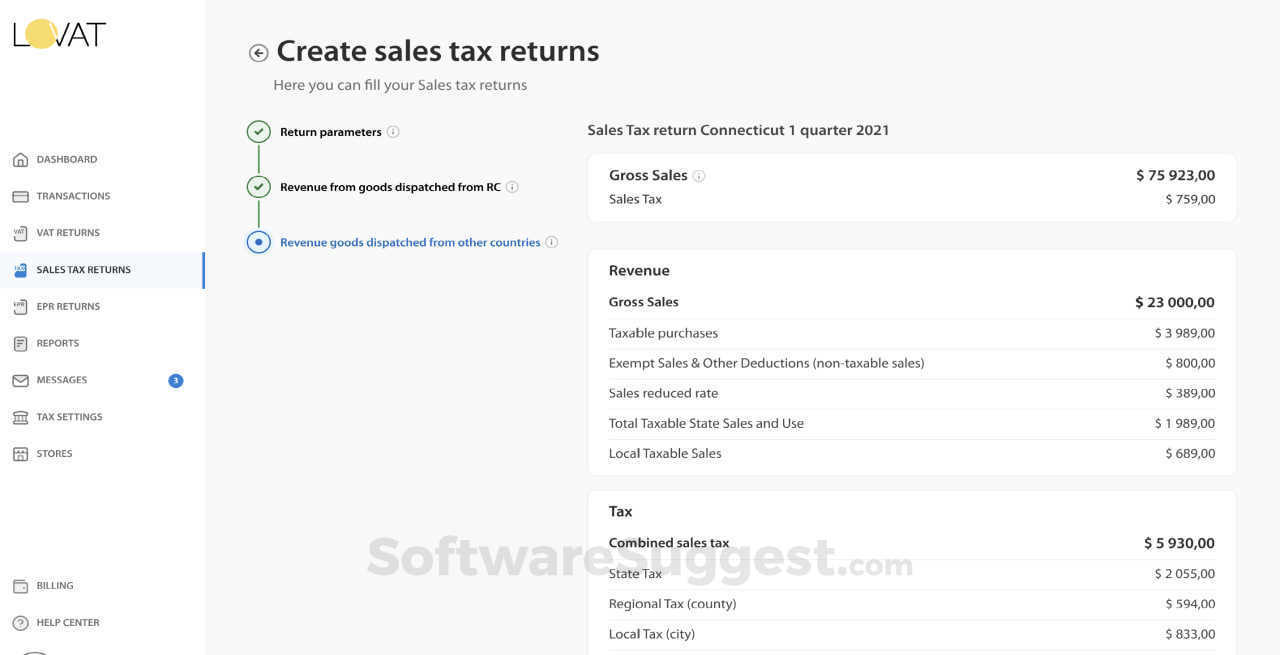The height and width of the screenshot is (655, 1280).
Task: Go to the Help Center
Action: pos(67,623)
